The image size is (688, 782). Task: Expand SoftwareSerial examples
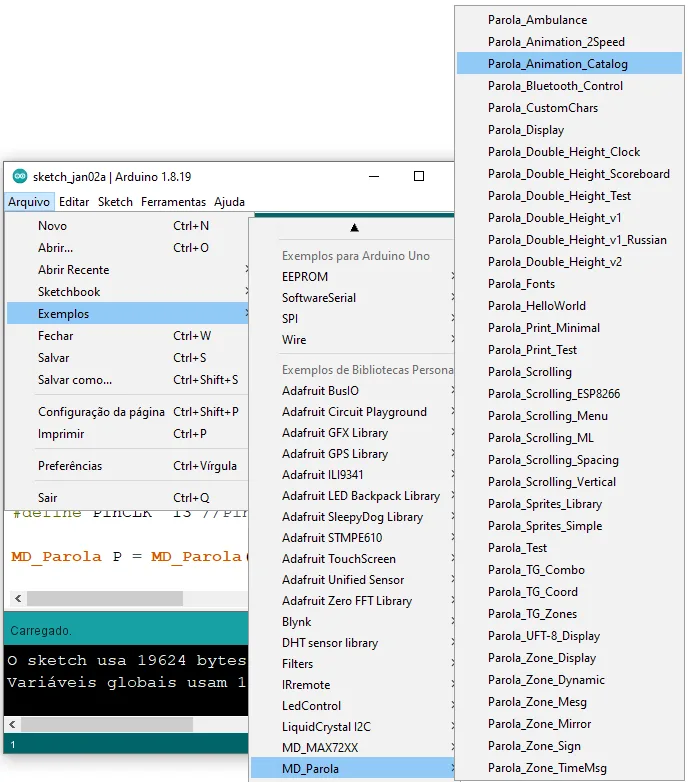click(352, 298)
